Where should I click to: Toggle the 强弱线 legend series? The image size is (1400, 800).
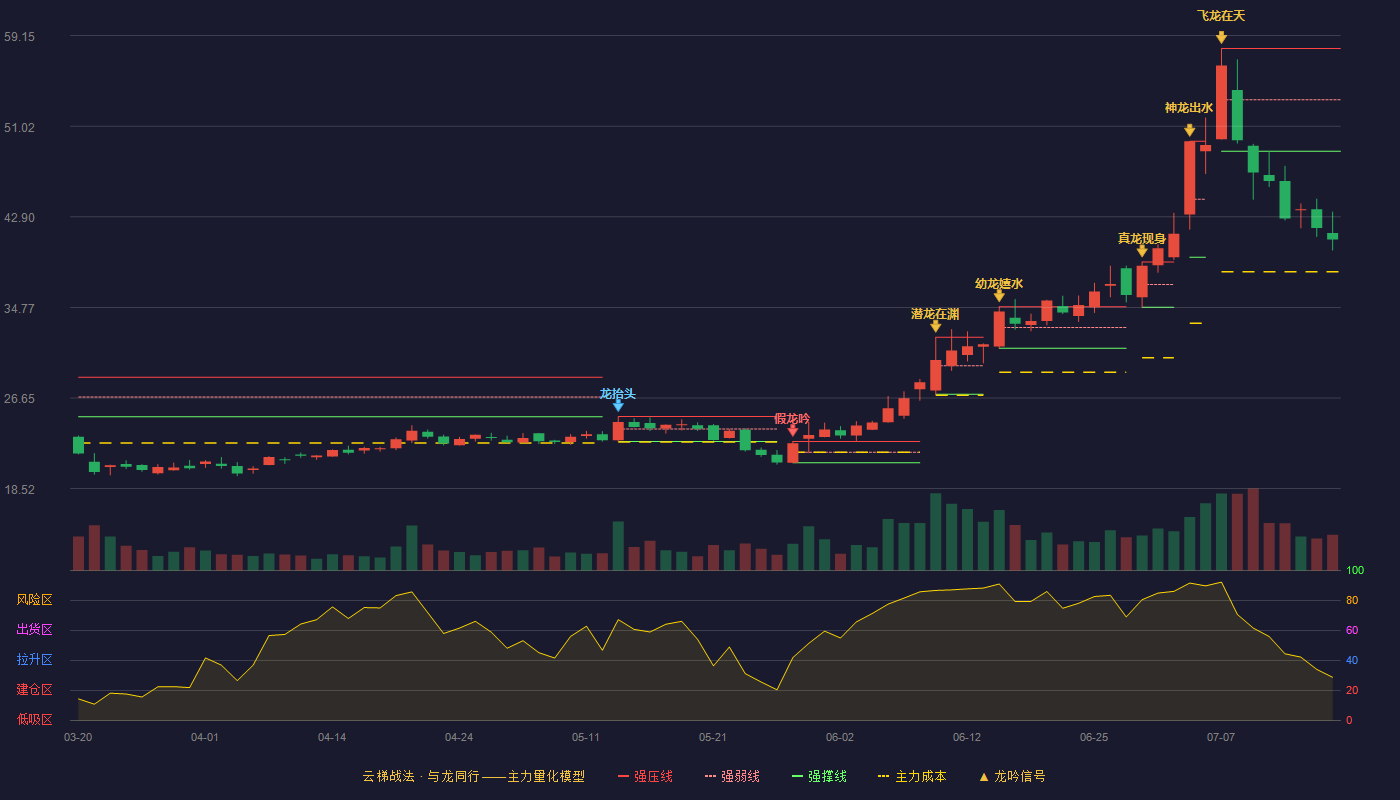coord(732,776)
